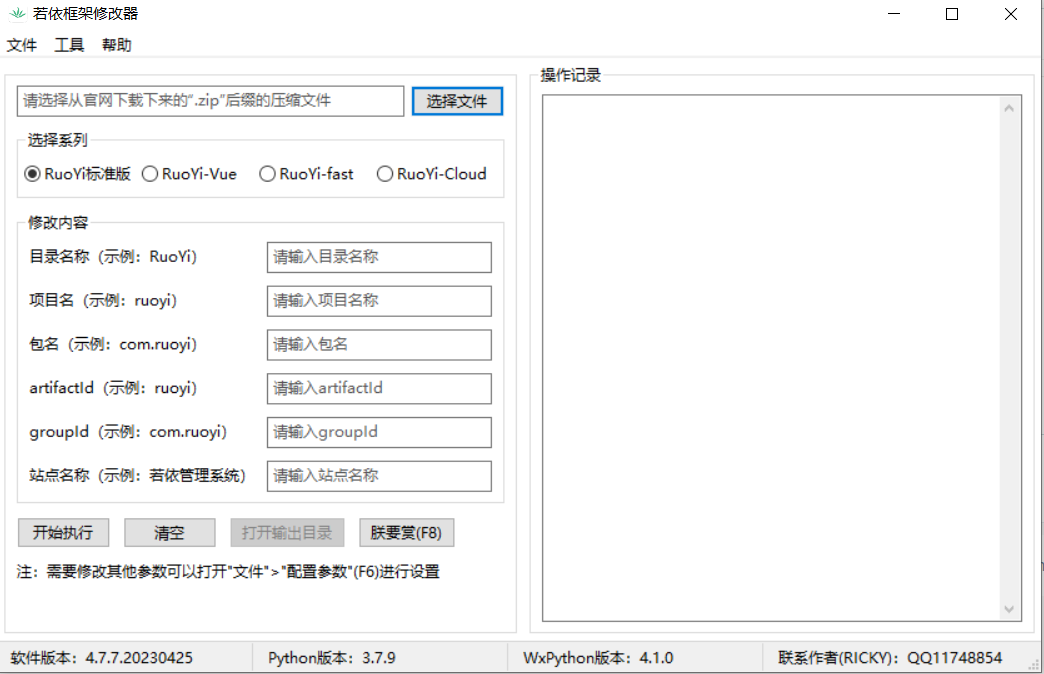Pick the RuoYi-Cloud series option
The image size is (1044, 674).
[385, 174]
